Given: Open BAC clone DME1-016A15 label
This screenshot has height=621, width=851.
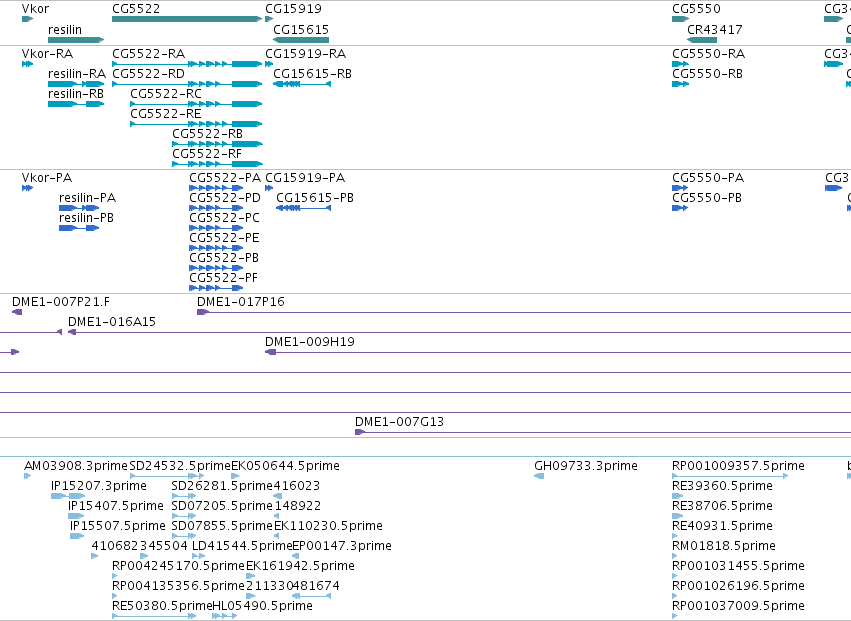Looking at the screenshot, I should [112, 322].
